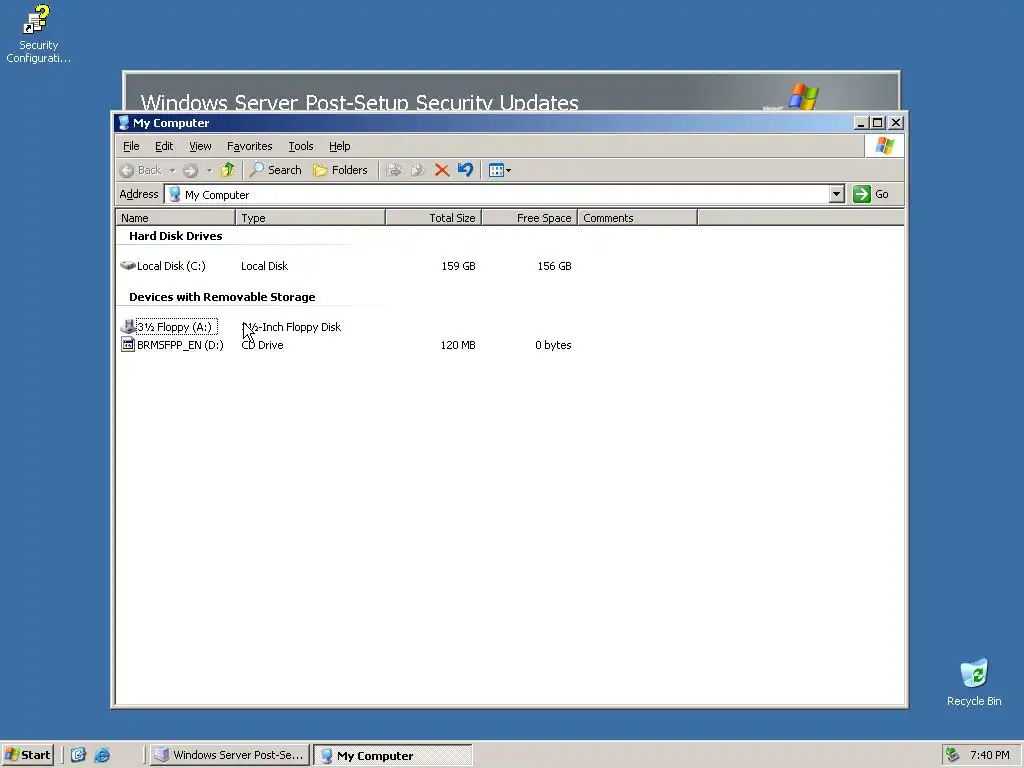The image size is (1024, 768).
Task: Click the 3½ Floppy (A:) name text
Action: tap(175, 327)
